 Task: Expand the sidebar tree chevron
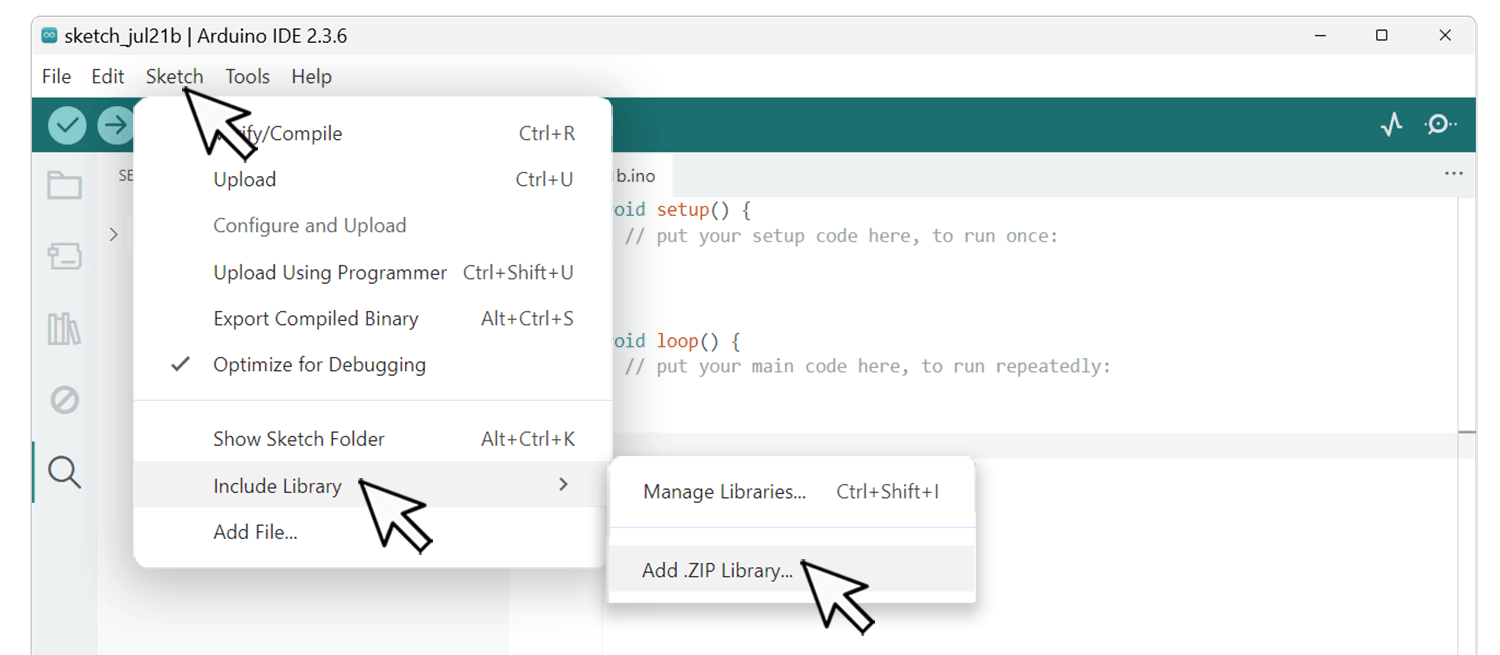tap(113, 234)
